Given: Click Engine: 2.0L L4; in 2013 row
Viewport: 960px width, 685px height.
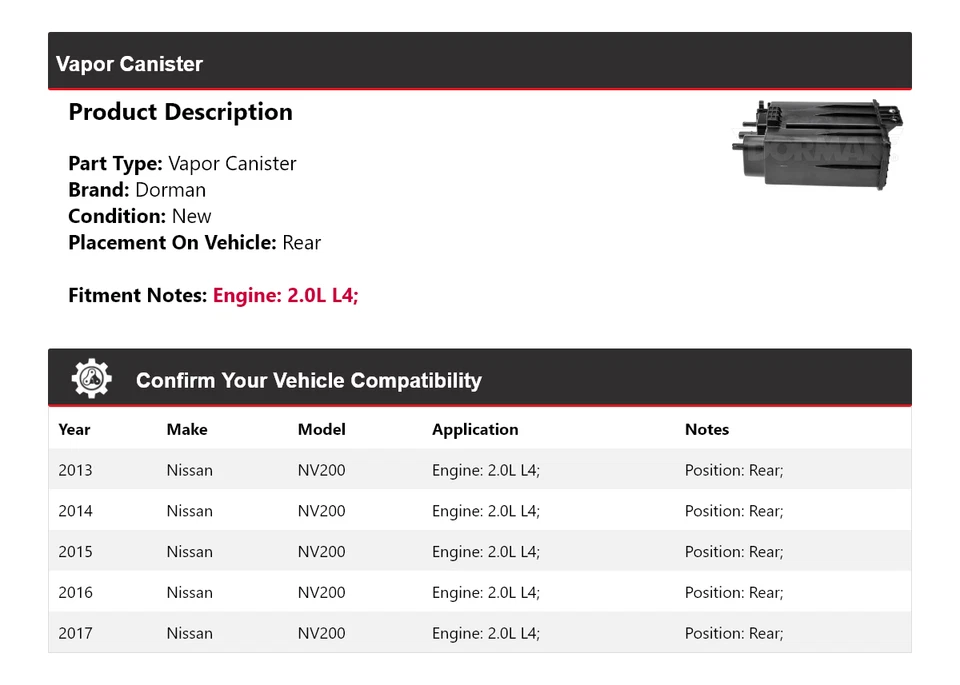Looking at the screenshot, I should pos(486,470).
